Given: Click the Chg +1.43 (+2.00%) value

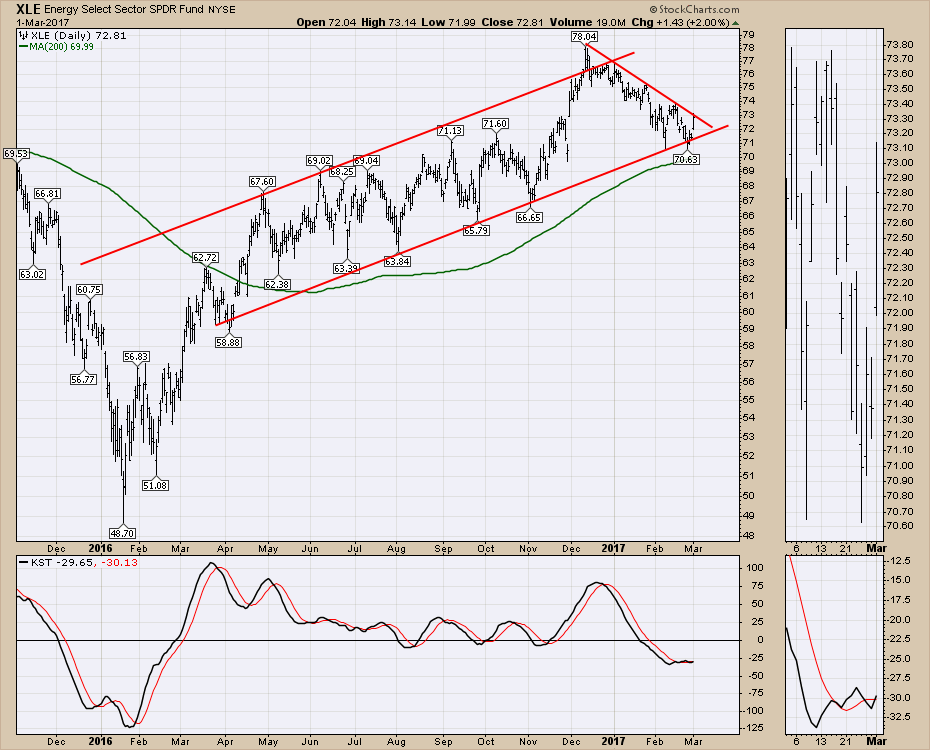Looking at the screenshot, I should coord(680,22).
